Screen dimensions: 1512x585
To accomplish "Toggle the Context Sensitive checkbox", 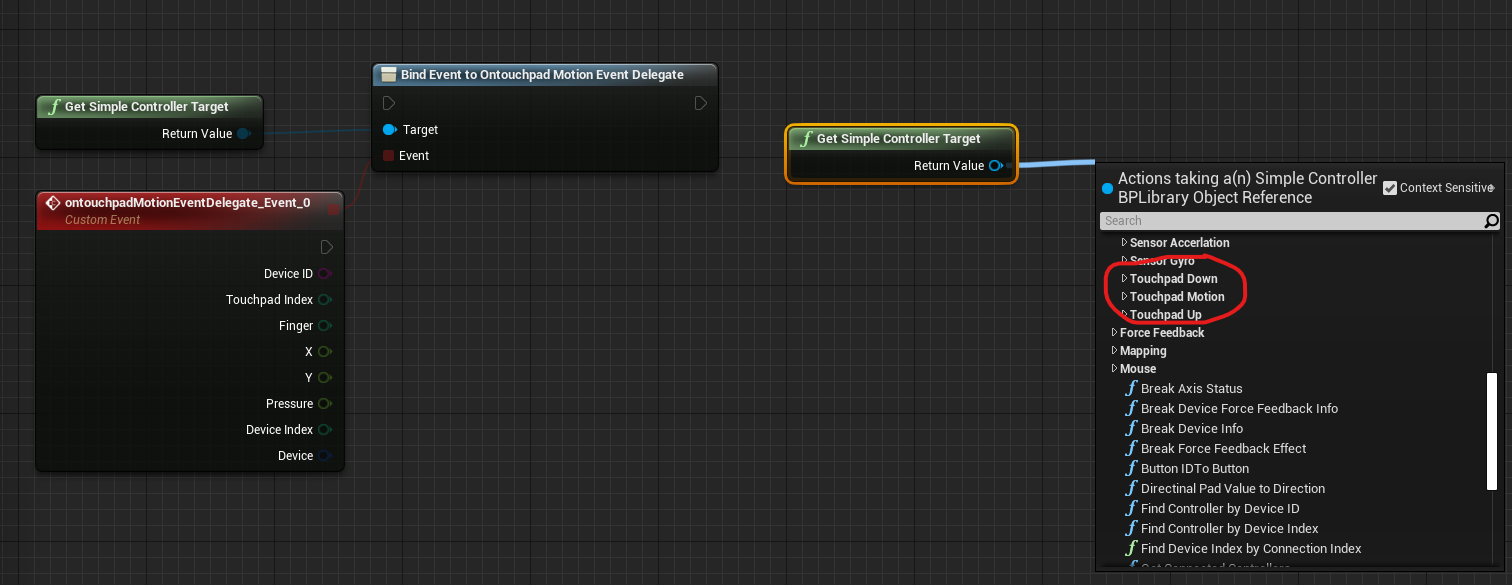I will pos(1390,188).
